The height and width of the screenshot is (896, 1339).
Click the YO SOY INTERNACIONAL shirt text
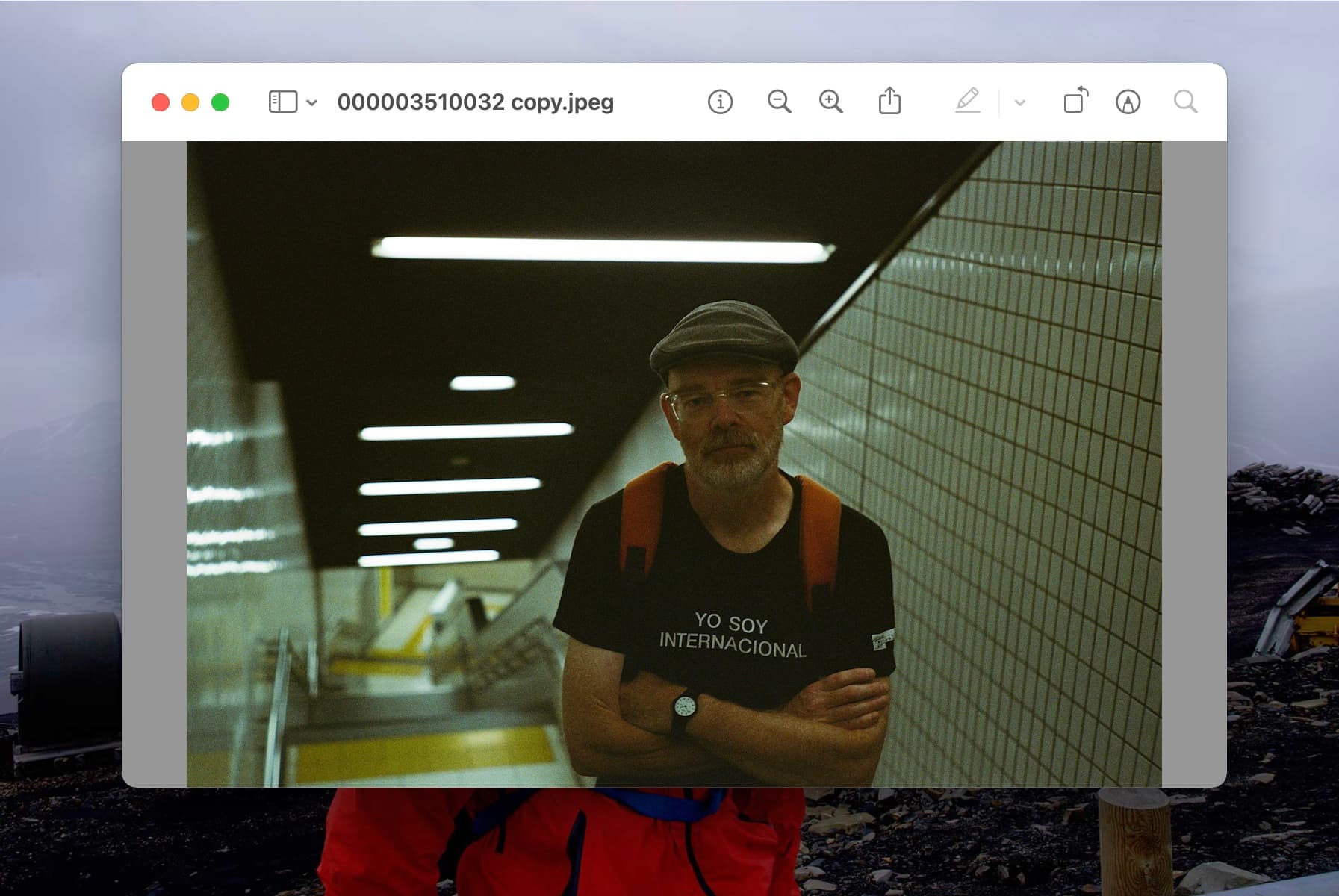click(733, 635)
